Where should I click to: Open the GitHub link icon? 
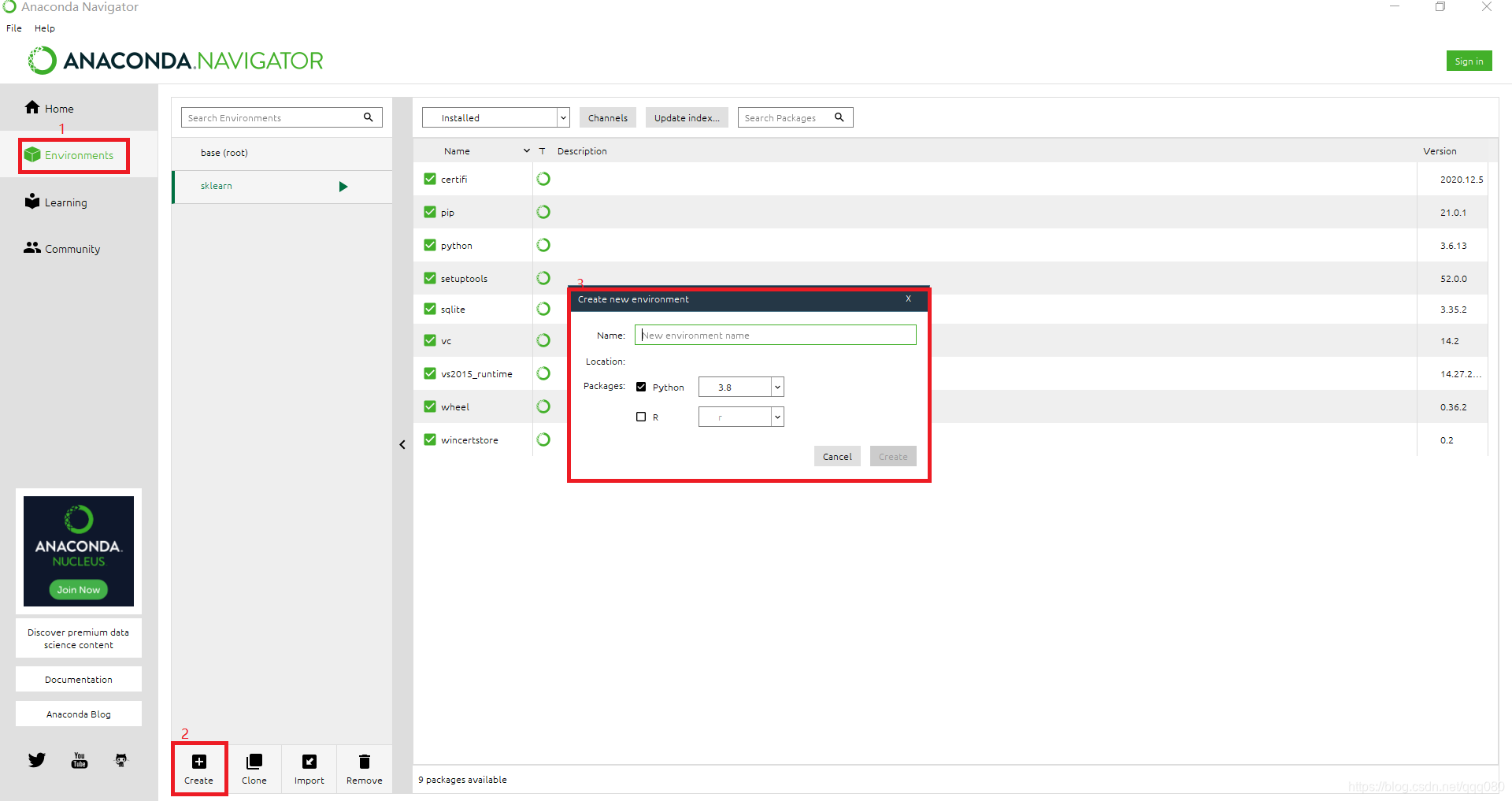121,760
